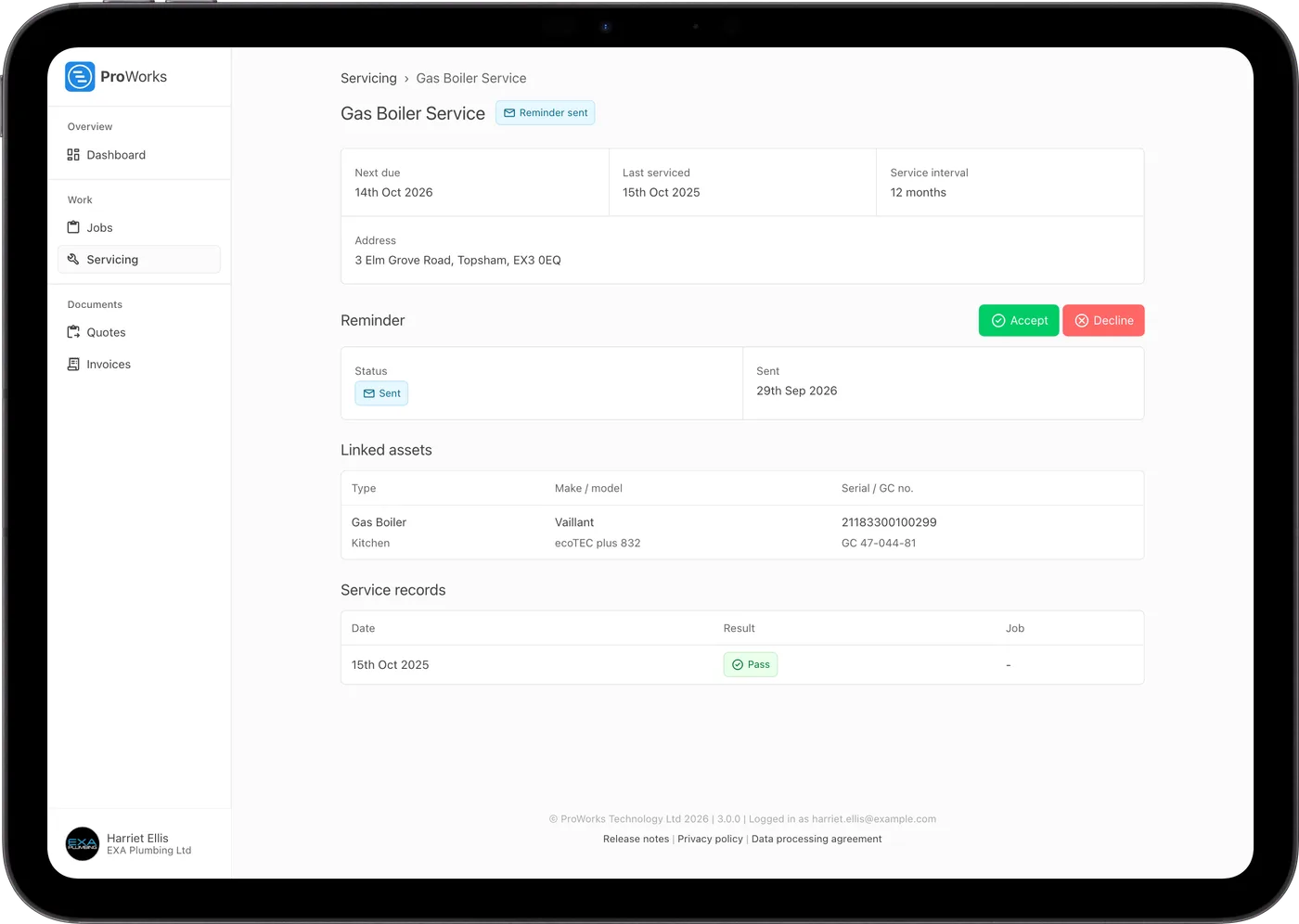The height and width of the screenshot is (924, 1299).
Task: Select the 15th Oct 2025 service record date
Action: coord(390,665)
